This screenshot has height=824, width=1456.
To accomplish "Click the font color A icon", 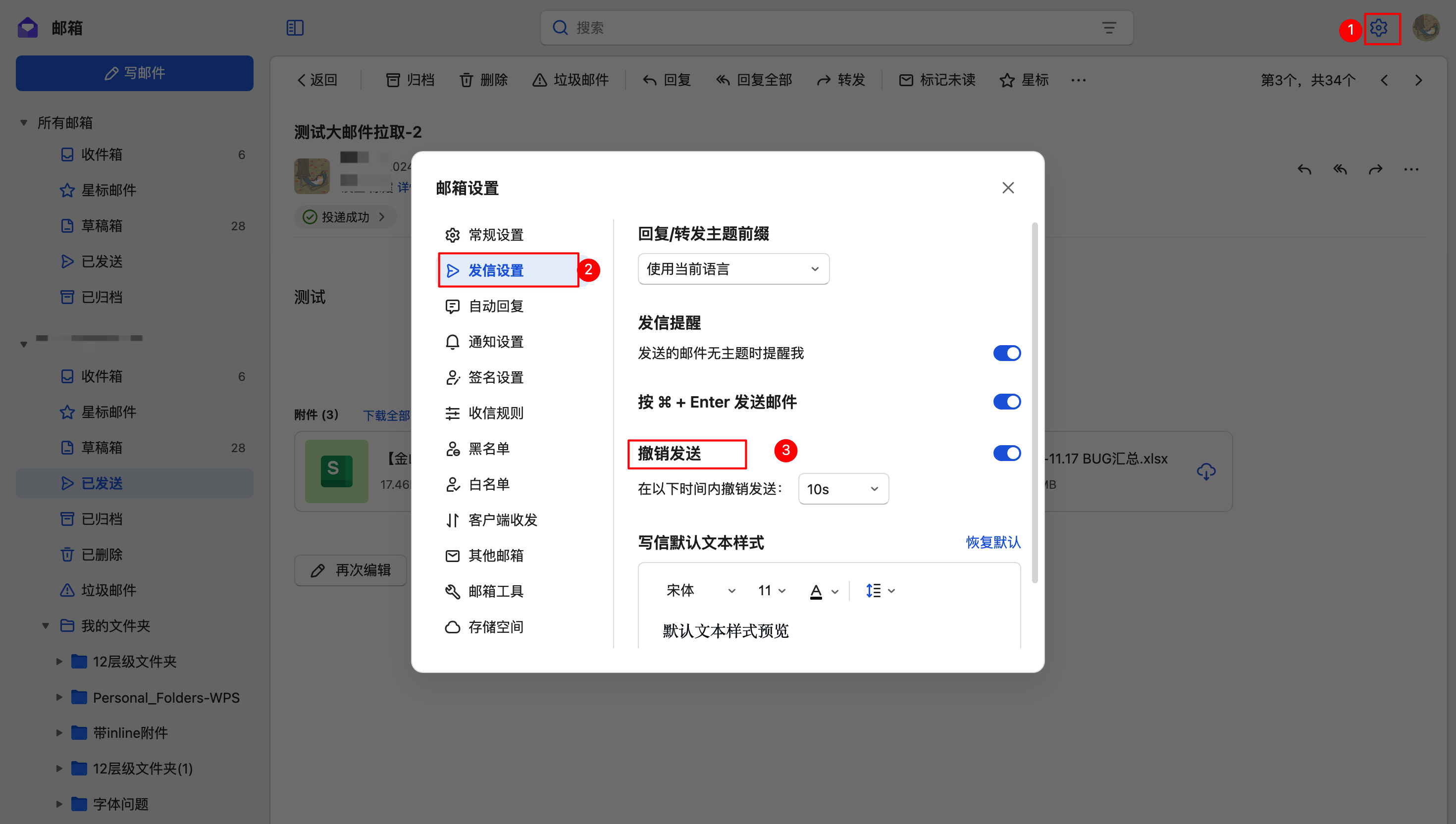I will 816,591.
